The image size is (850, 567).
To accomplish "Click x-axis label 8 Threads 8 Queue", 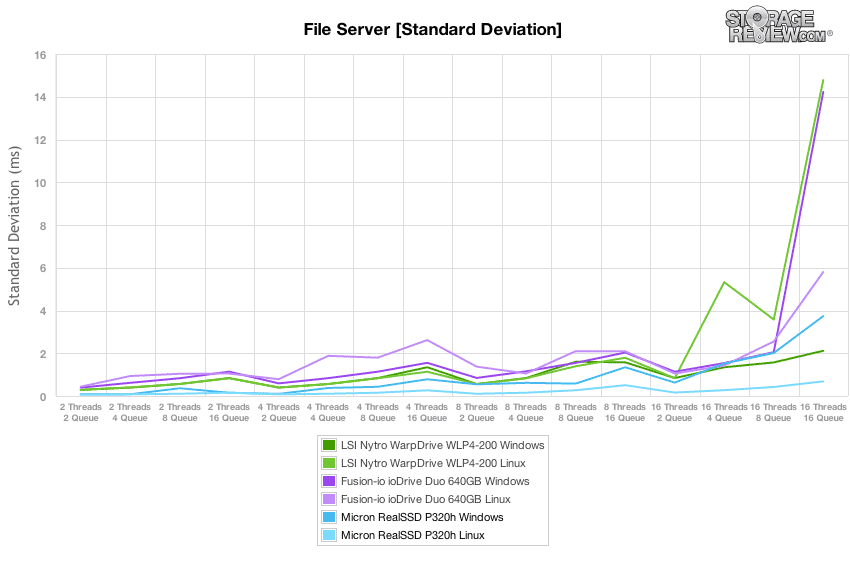I will (576, 413).
